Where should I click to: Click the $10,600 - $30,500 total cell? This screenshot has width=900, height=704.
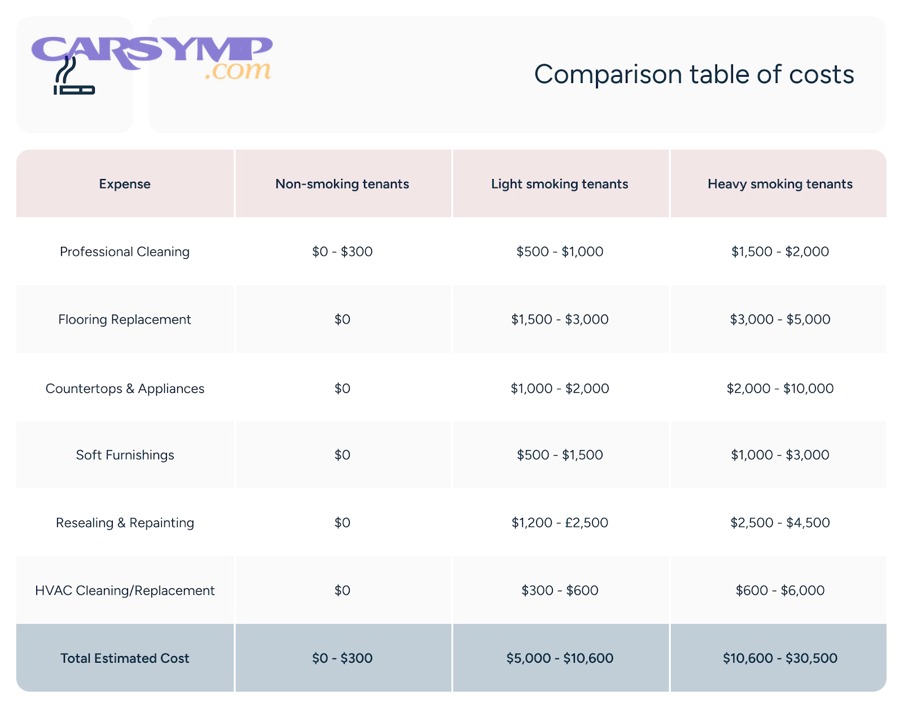tap(780, 658)
